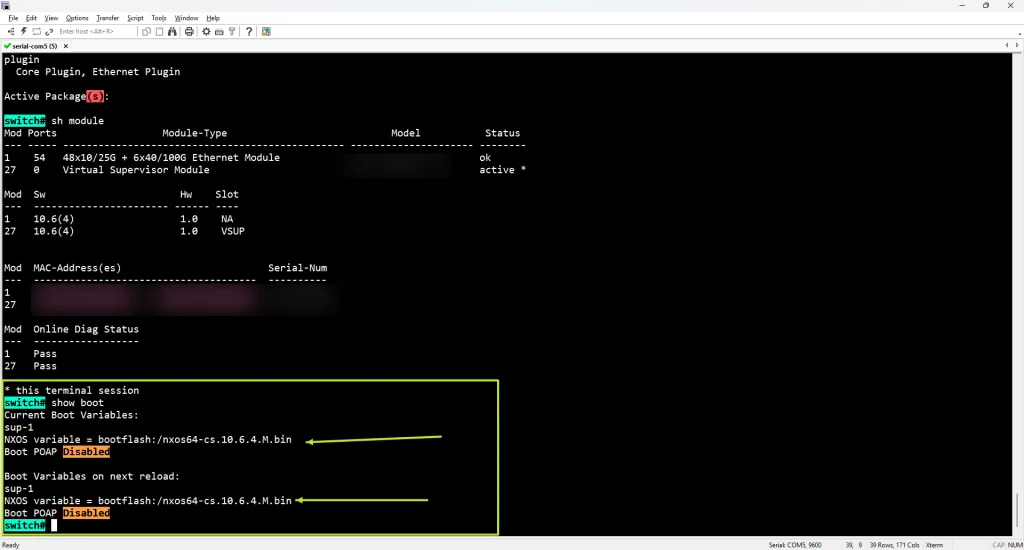Close the serial-com5 (5) tab

[66, 46]
